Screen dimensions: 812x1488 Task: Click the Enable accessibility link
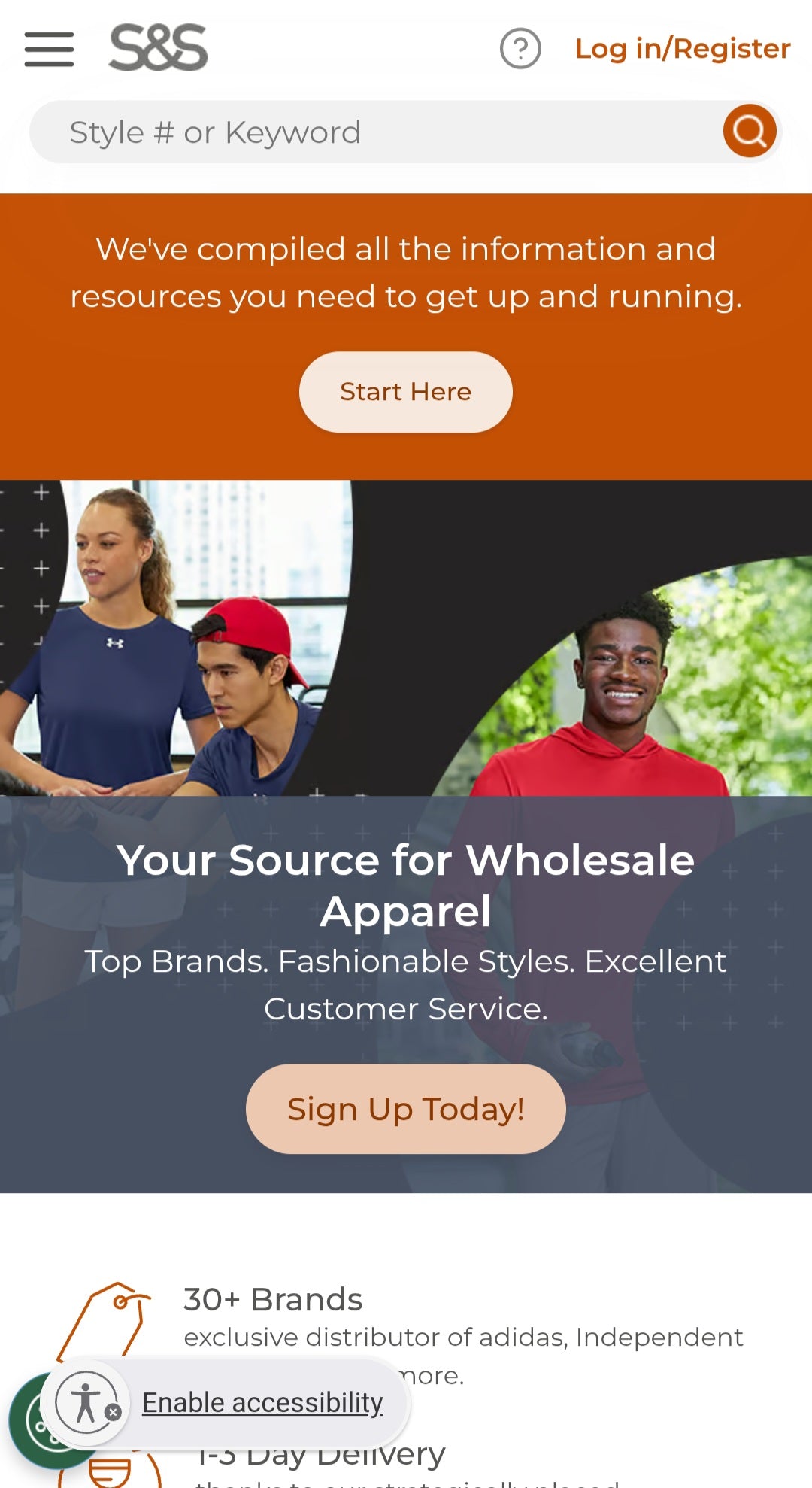[262, 1403]
